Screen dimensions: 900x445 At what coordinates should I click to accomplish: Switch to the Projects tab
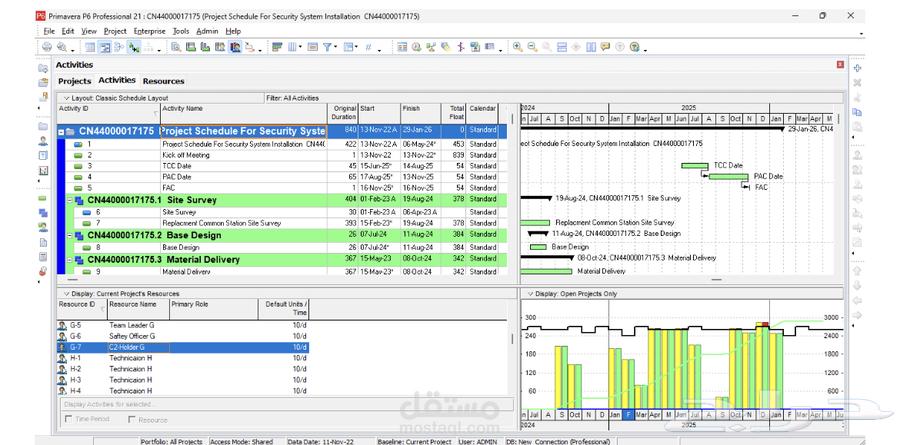[74, 81]
